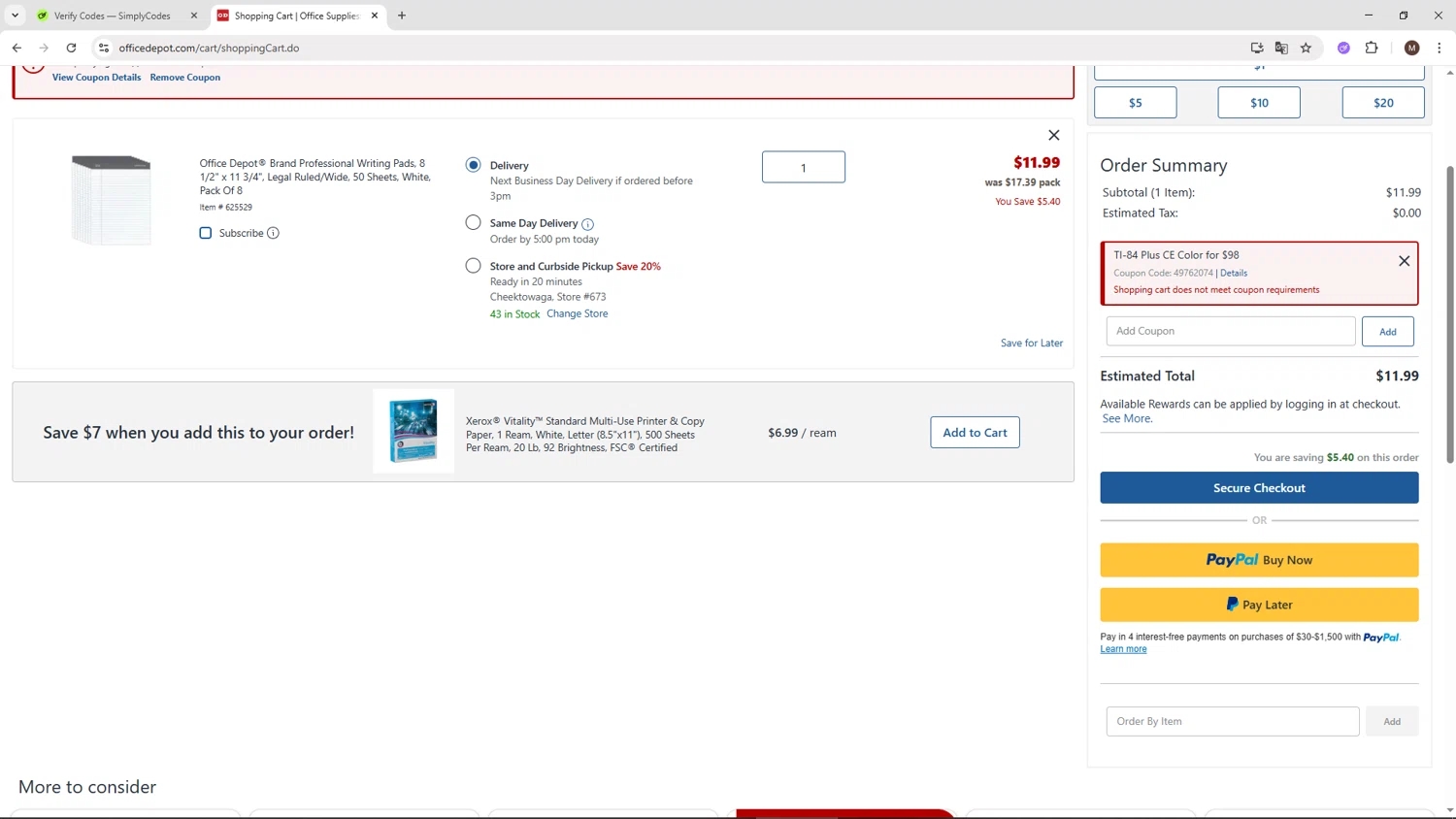Open Office Depot Writing Pads product title
The image size is (1456, 819).
(314, 177)
